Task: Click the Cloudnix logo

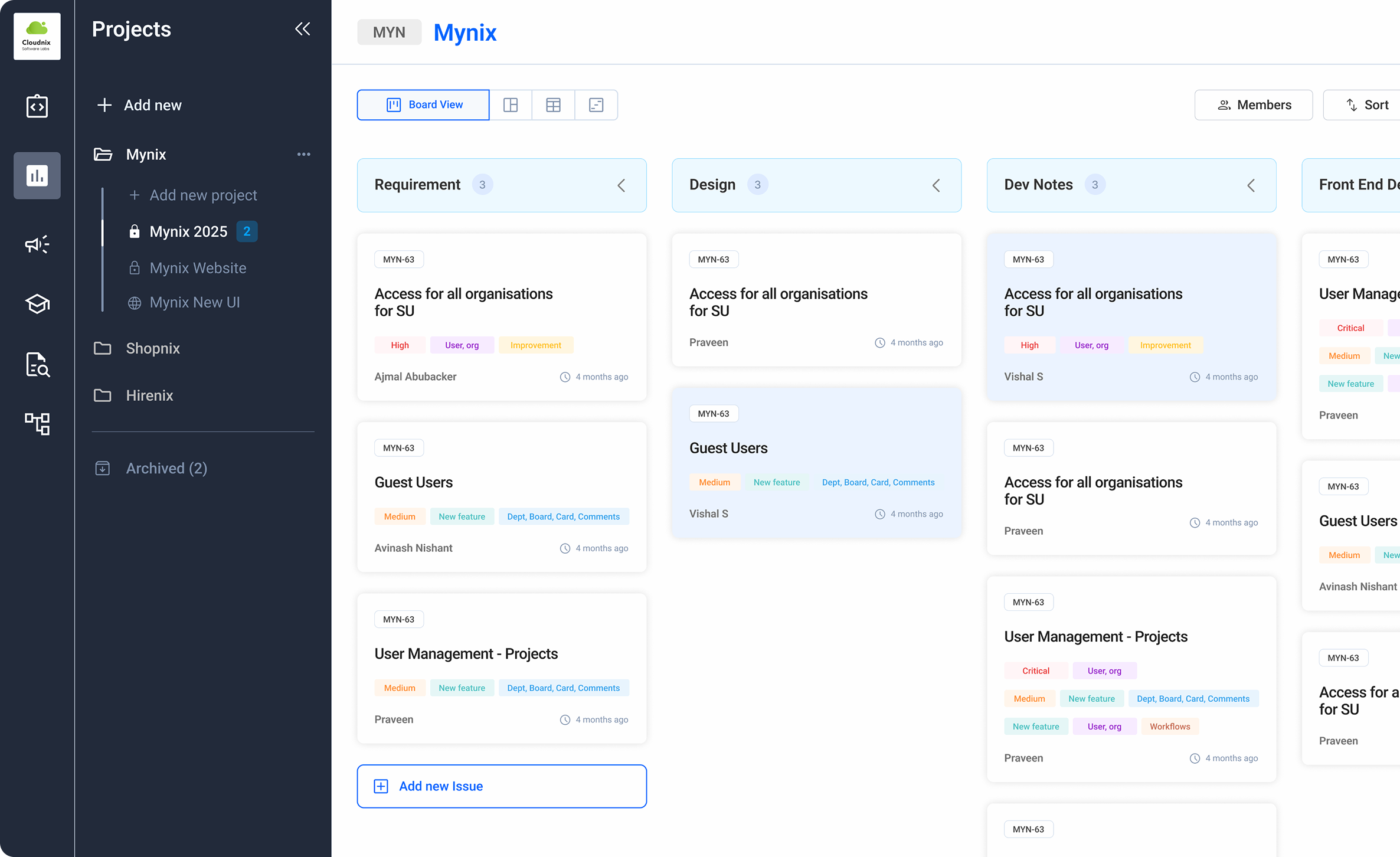Action: 37,36
